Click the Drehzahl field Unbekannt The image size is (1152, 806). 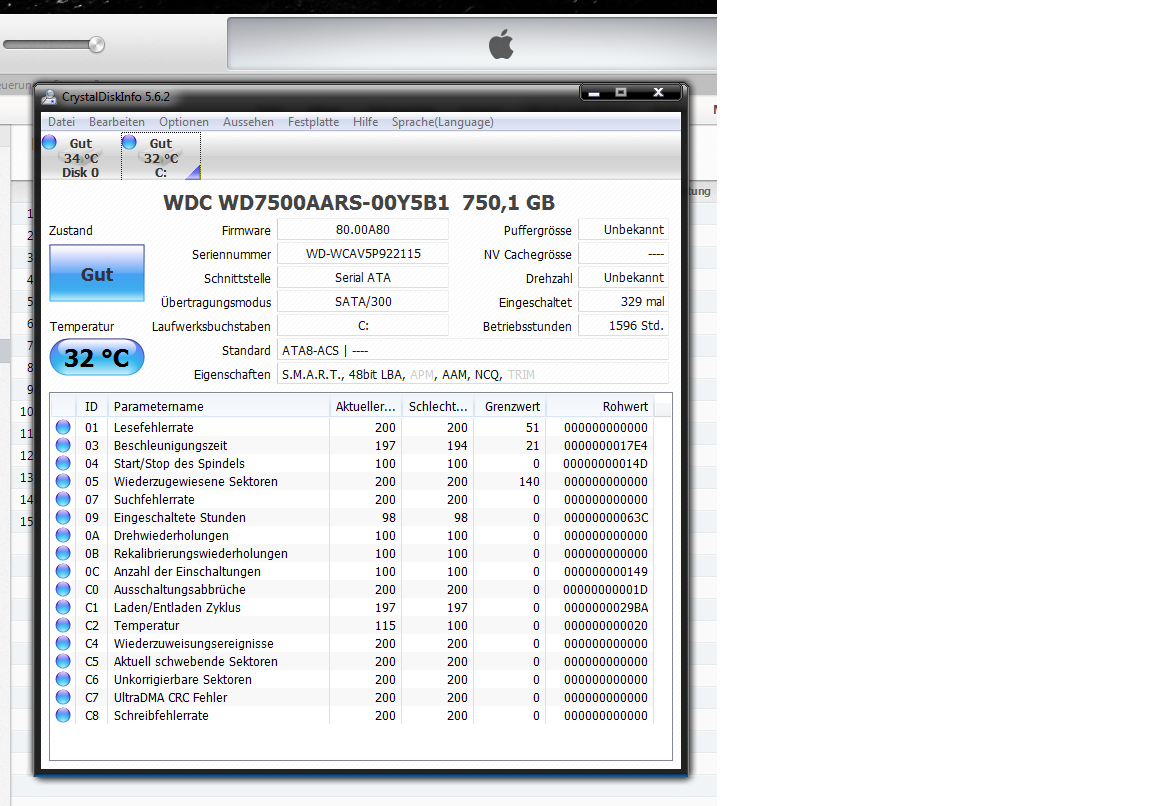click(623, 278)
